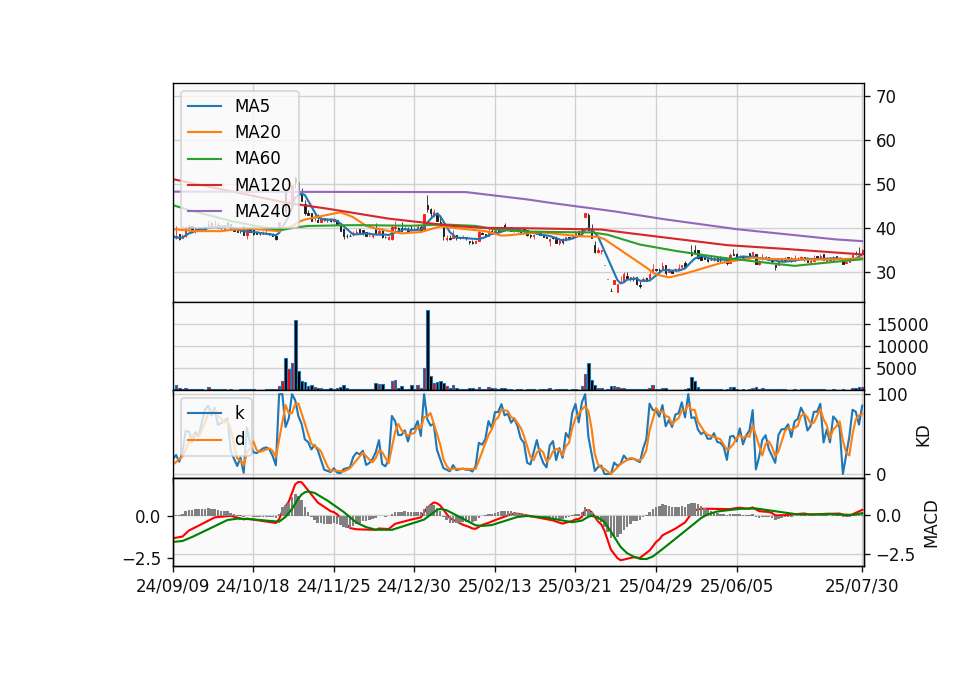The width and height of the screenshot is (960, 690).
Task: Click the tall volume bar before 24/11/25
Action: pyautogui.click(x=296, y=355)
